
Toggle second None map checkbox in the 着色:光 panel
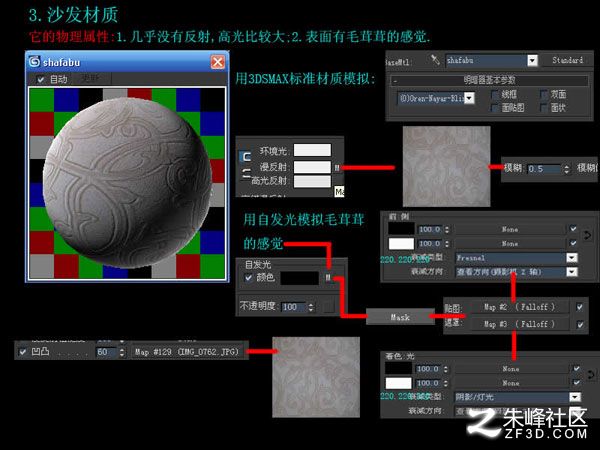(576, 382)
